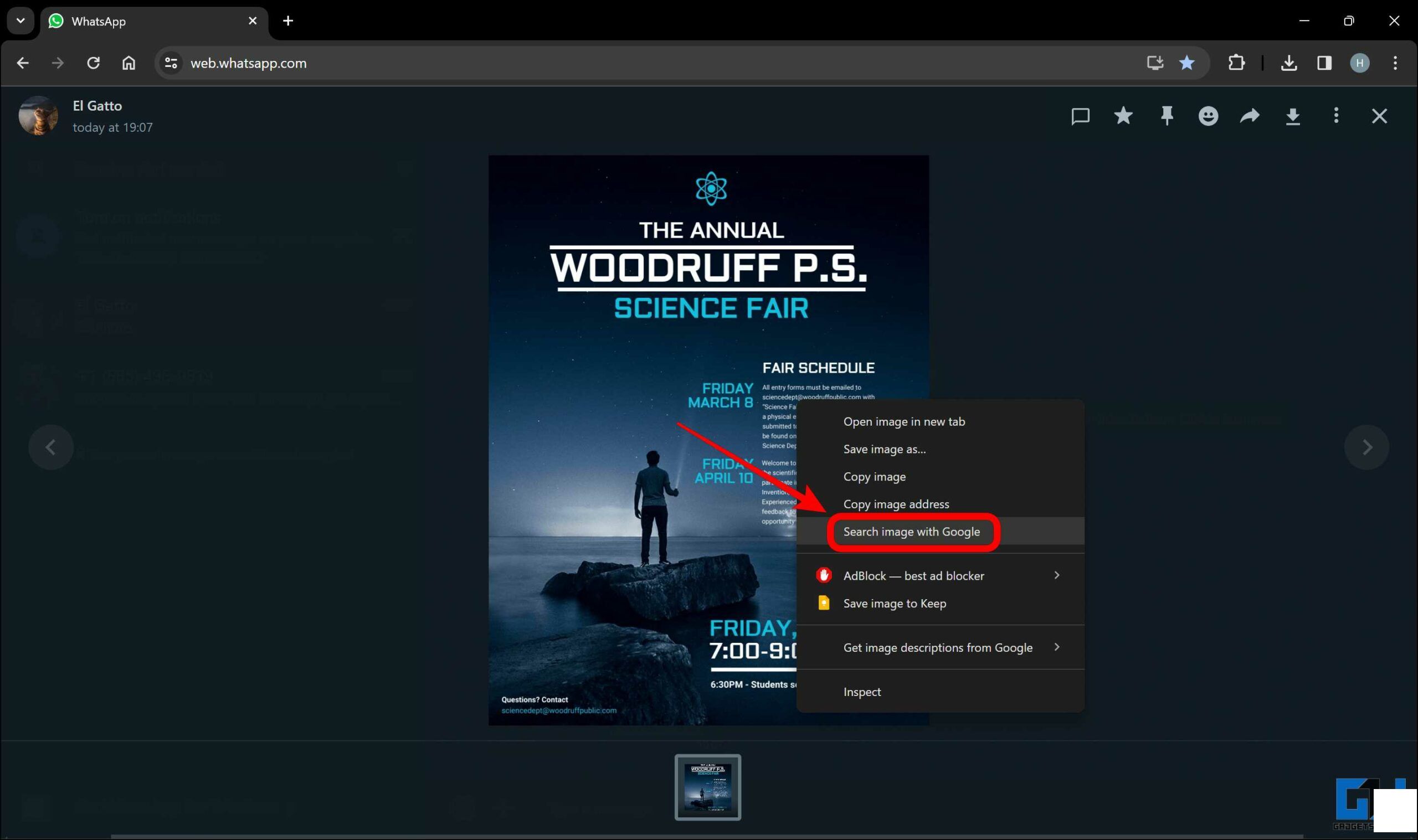Click Copy image context menu option
Image resolution: width=1418 pixels, height=840 pixels.
(874, 476)
